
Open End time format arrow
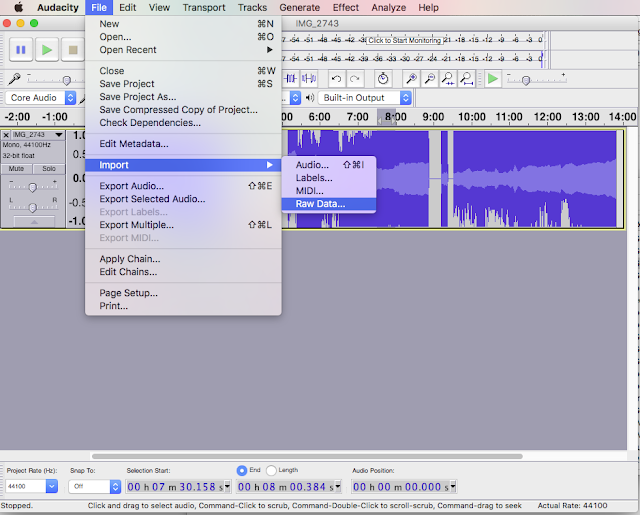338,486
